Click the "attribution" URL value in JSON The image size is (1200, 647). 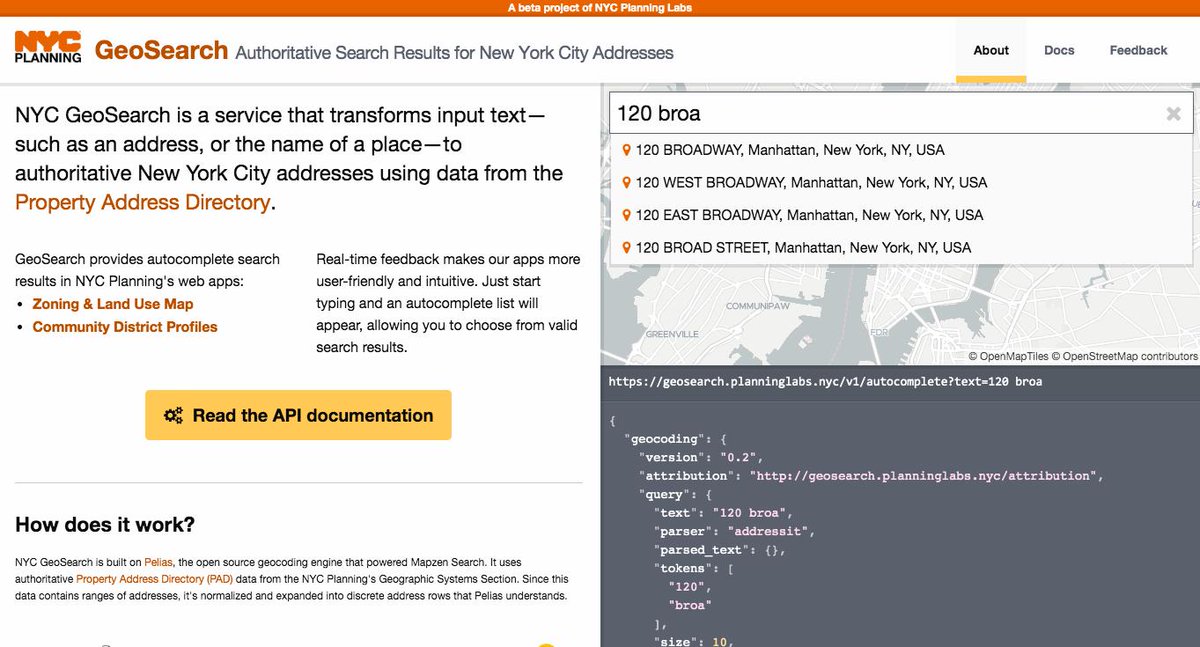(925, 476)
